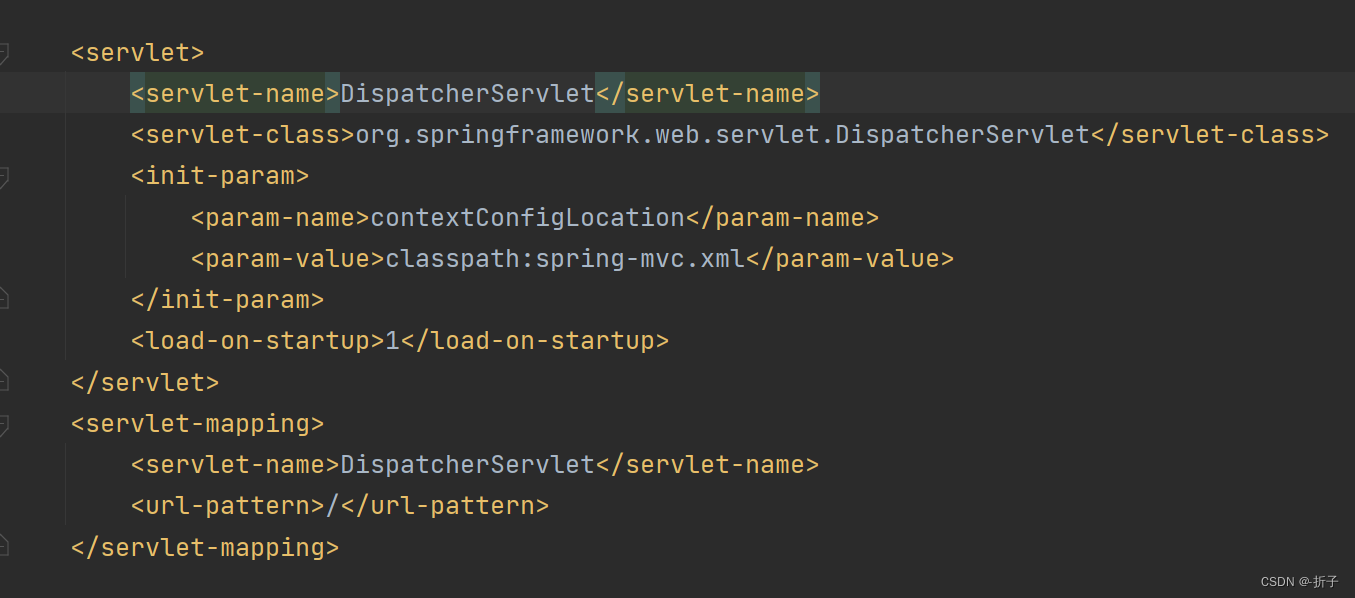
Task: Click the closing </url-pattern> tag
Action: point(444,505)
